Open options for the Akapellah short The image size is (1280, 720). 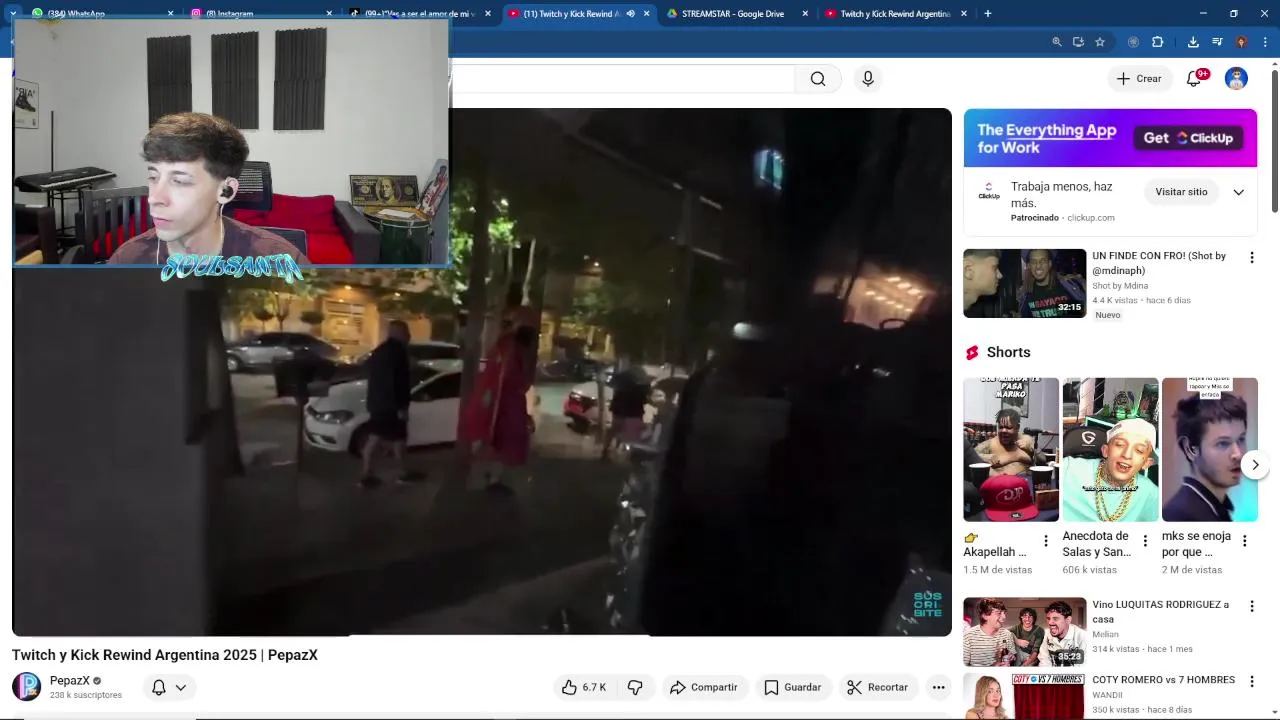tap(1046, 541)
